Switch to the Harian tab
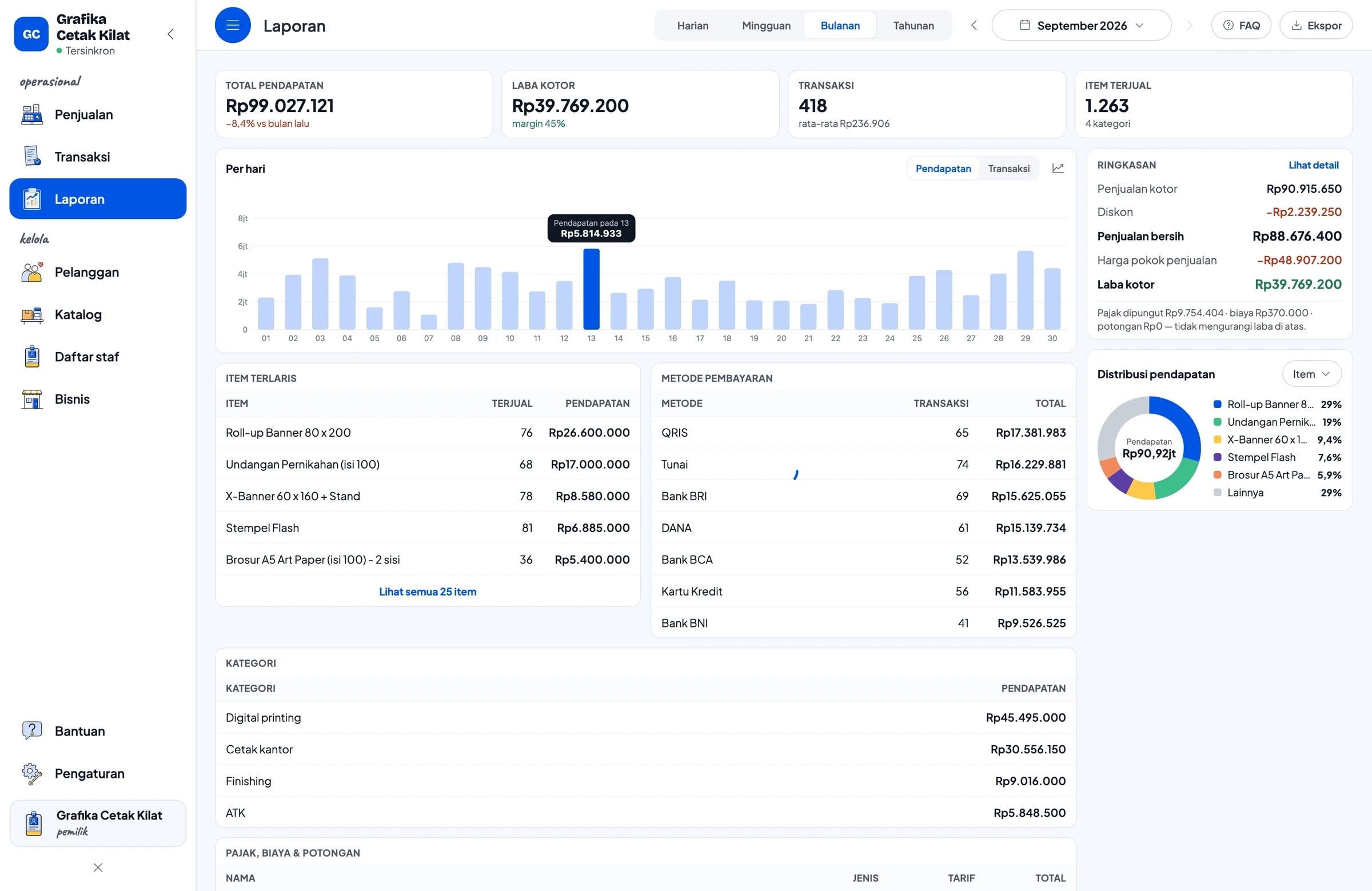This screenshot has width=1372, height=891. click(x=692, y=25)
